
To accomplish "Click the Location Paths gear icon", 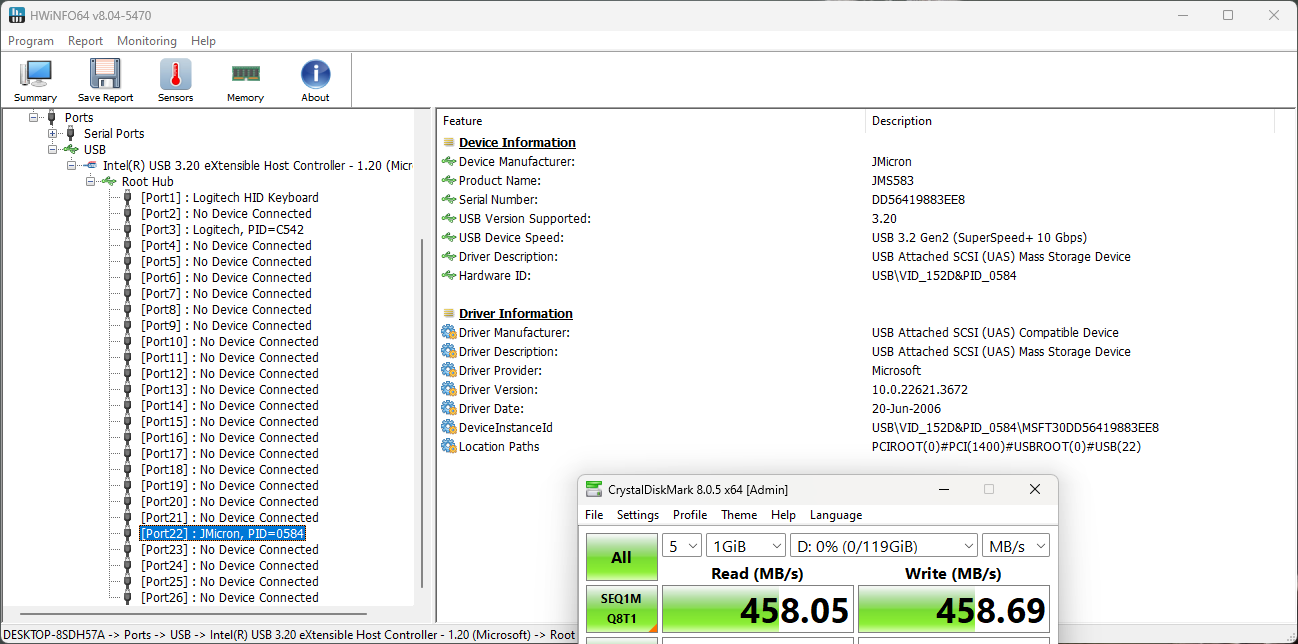I will [x=448, y=447].
